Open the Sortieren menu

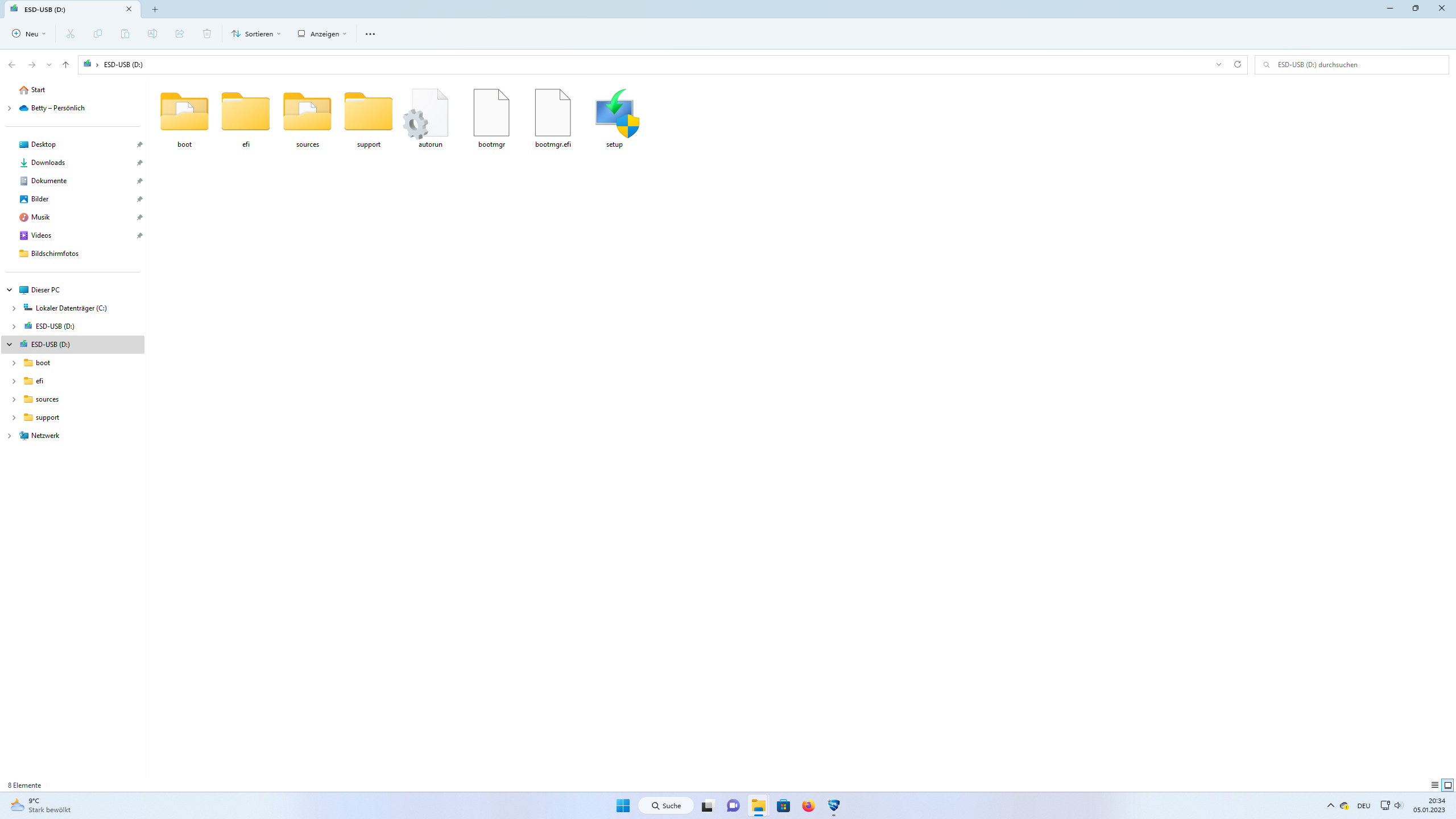coord(256,34)
